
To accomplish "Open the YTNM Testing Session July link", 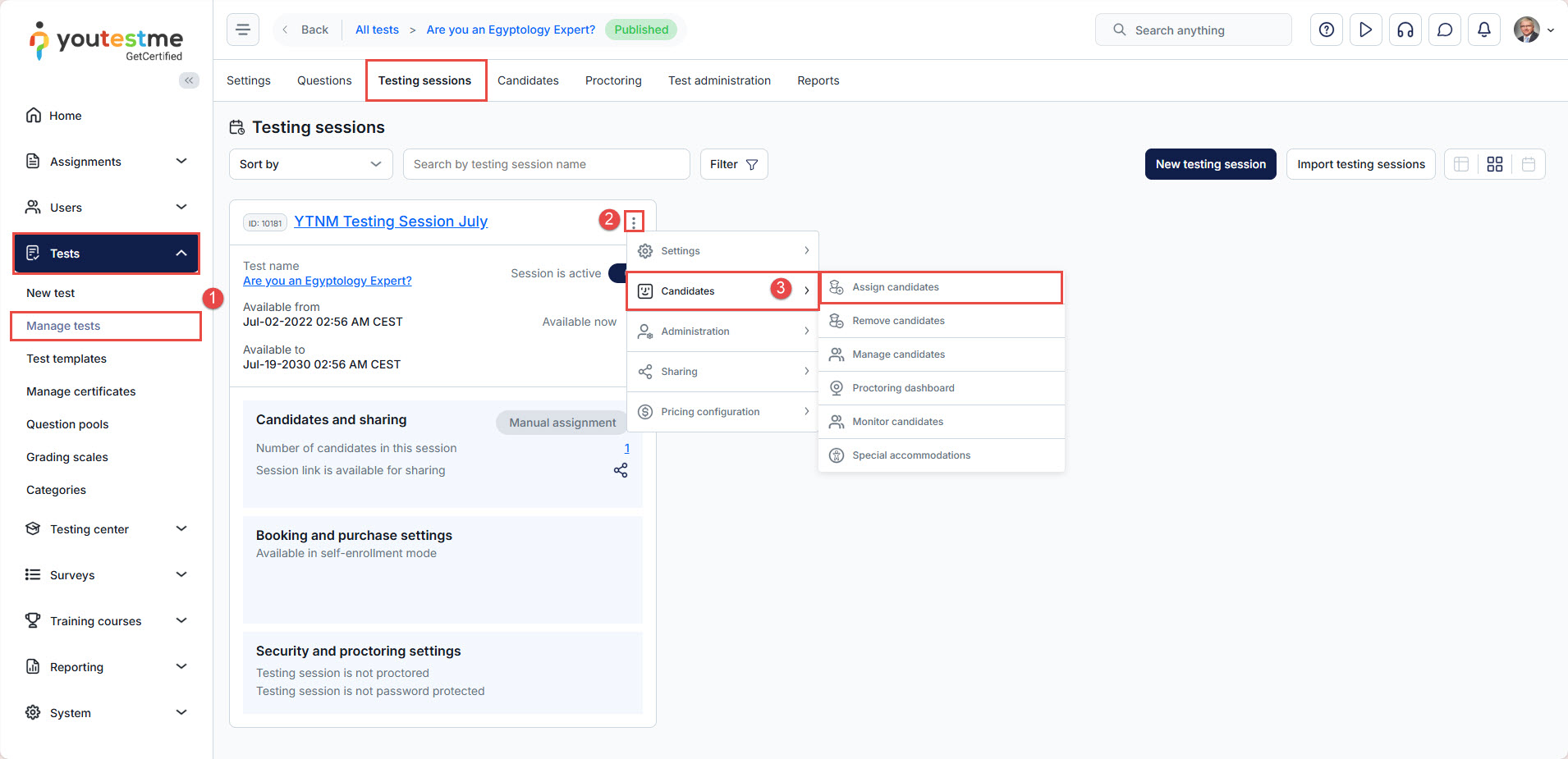I will coord(391,222).
